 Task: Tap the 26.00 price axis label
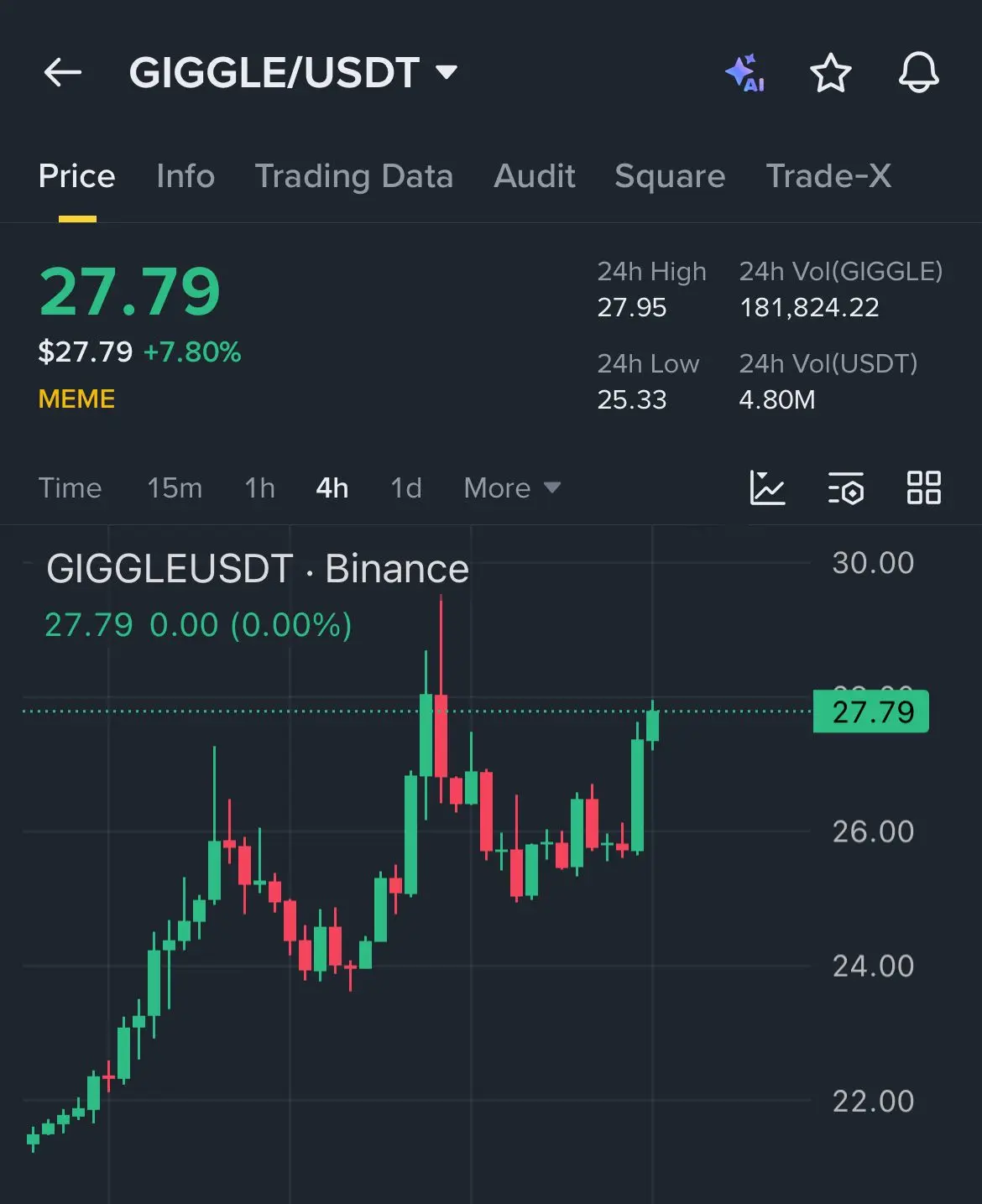873,831
